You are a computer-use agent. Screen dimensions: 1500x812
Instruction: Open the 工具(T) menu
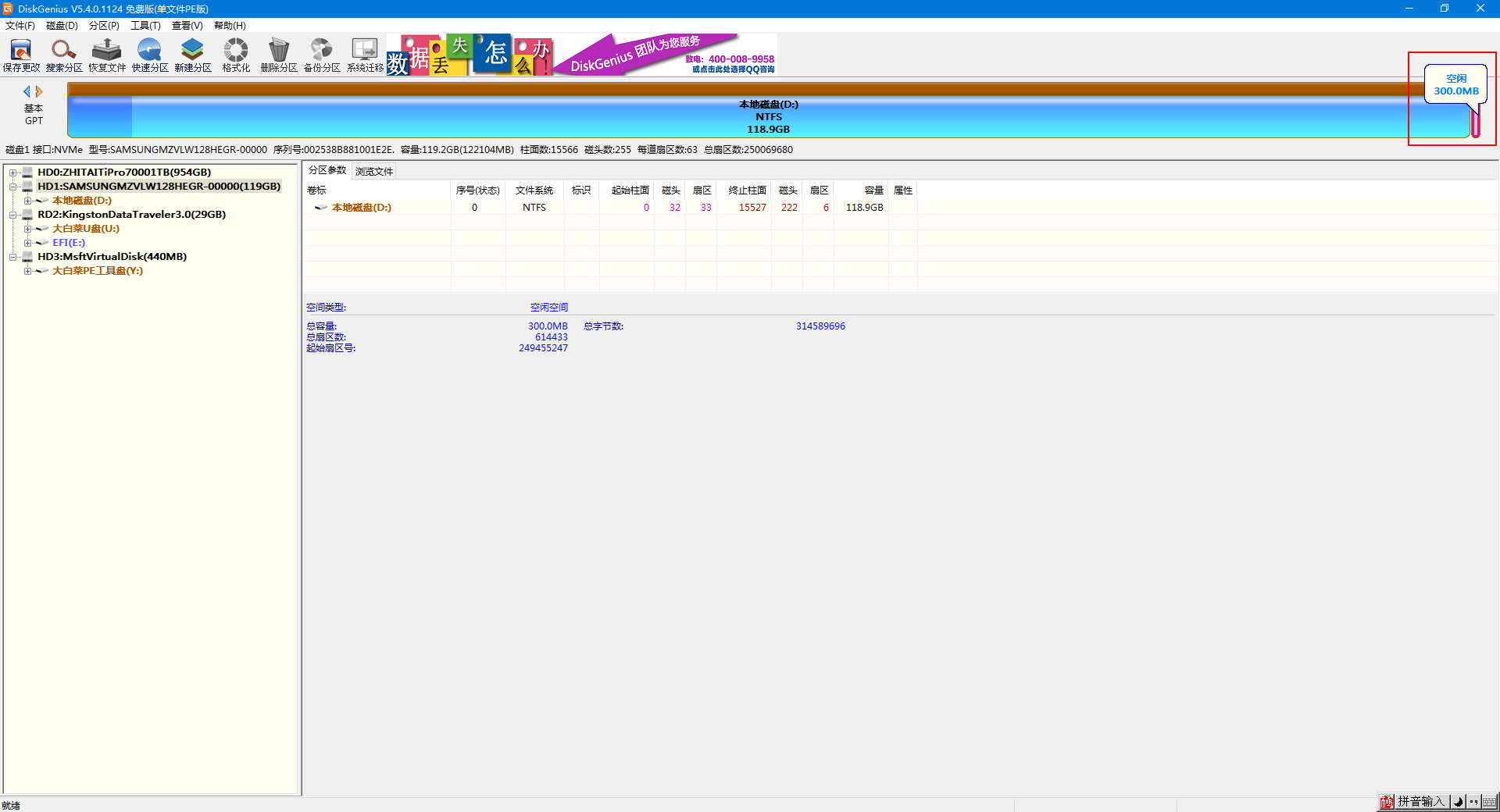pyautogui.click(x=145, y=26)
